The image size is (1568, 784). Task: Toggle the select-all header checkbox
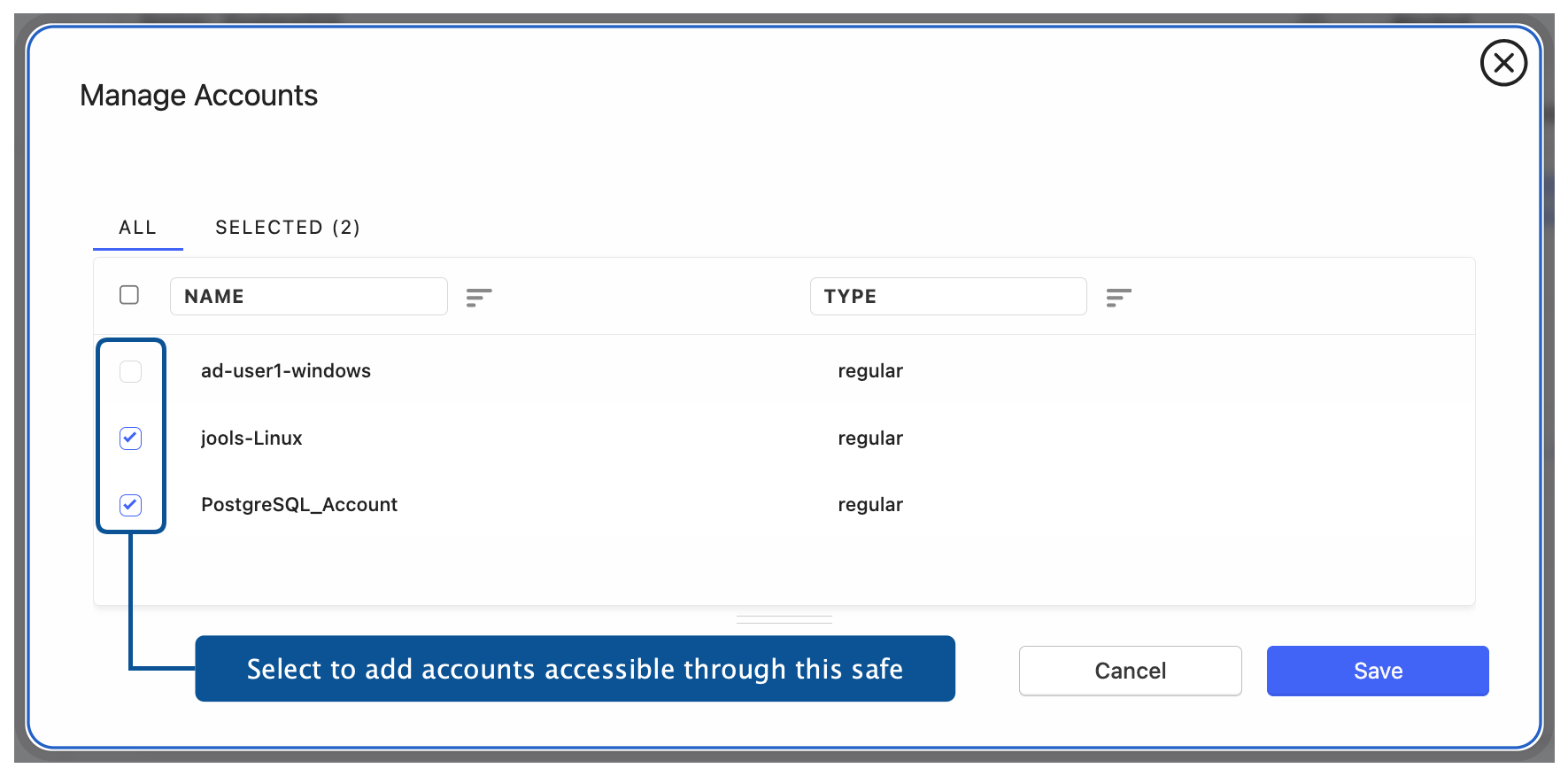point(129,295)
